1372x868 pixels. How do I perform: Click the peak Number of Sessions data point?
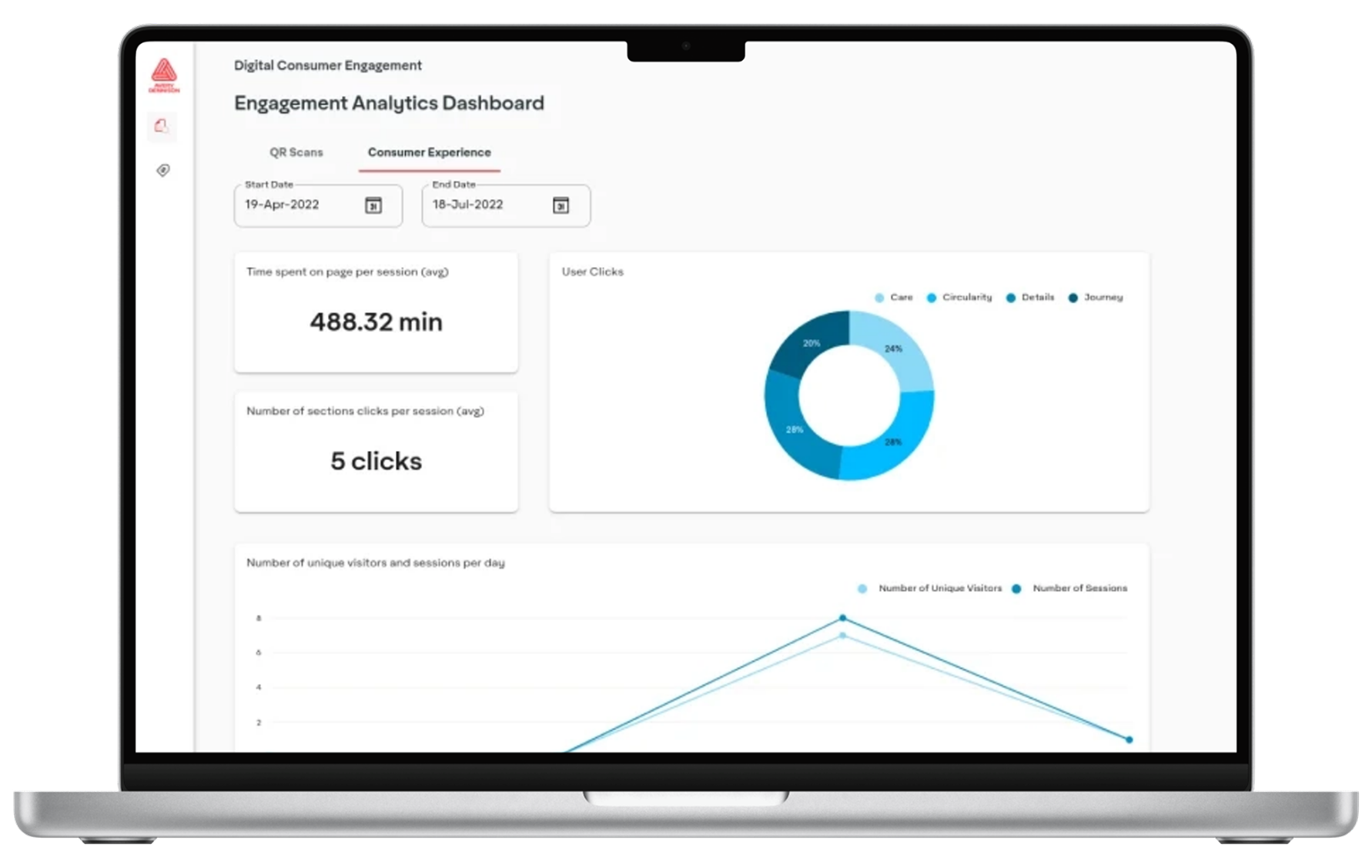[x=842, y=618]
